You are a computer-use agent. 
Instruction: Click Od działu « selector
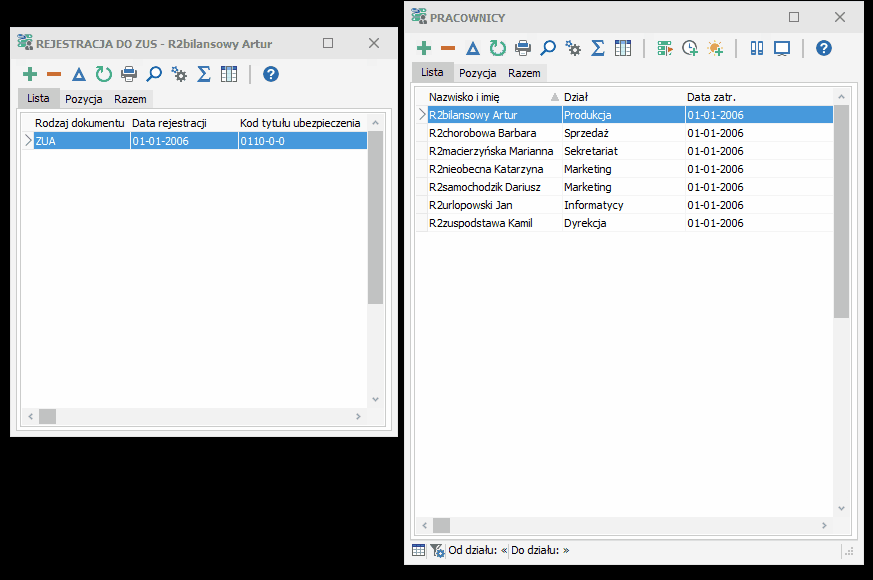point(478,550)
